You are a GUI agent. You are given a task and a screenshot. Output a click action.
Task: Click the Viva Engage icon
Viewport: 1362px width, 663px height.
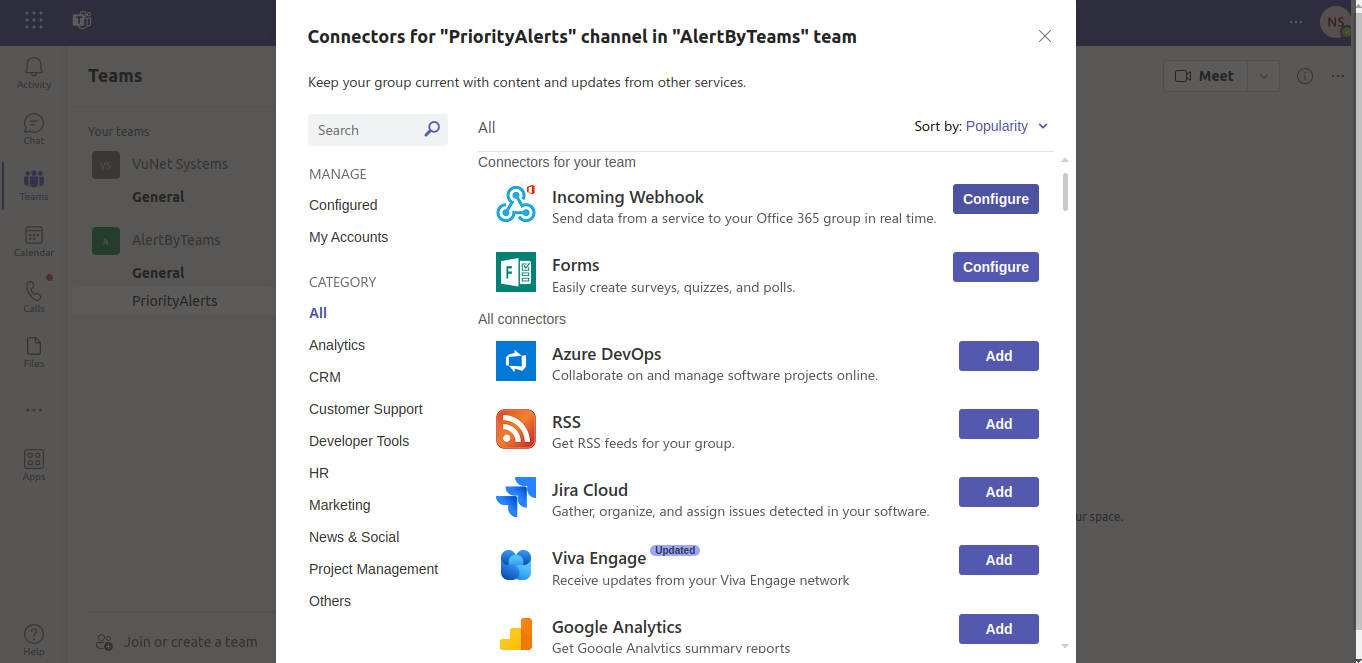(516, 565)
